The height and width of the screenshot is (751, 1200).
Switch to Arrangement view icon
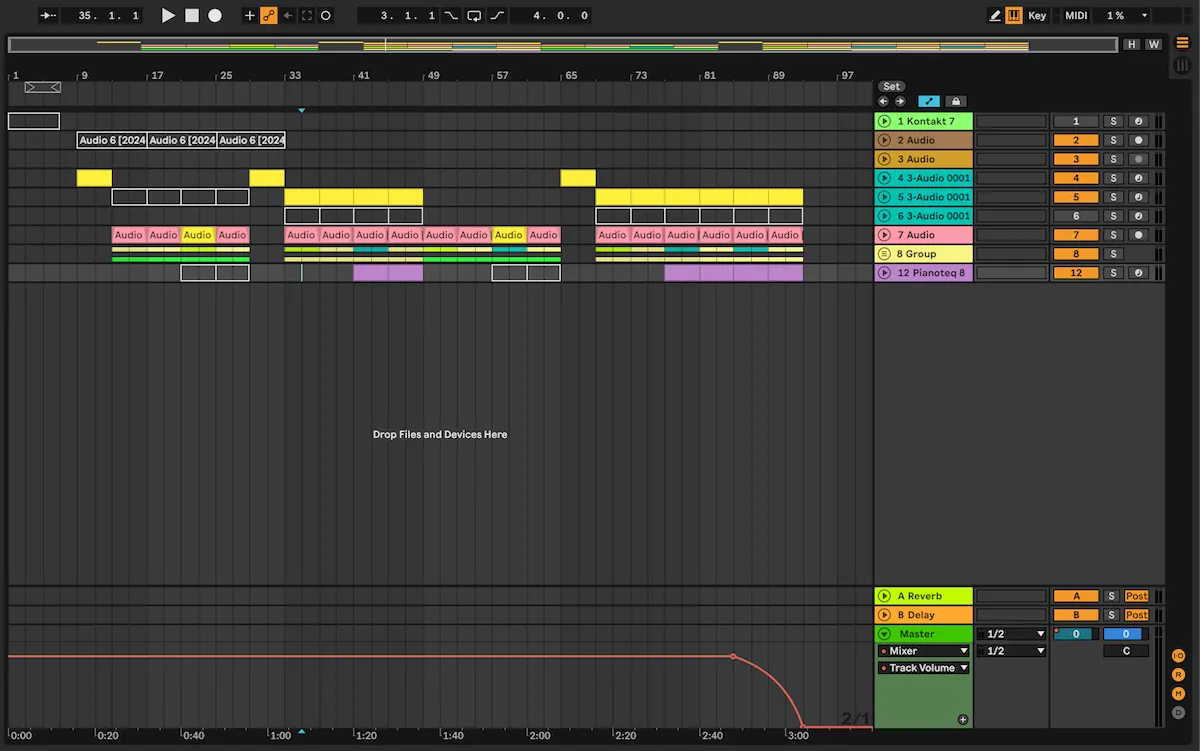point(1182,42)
